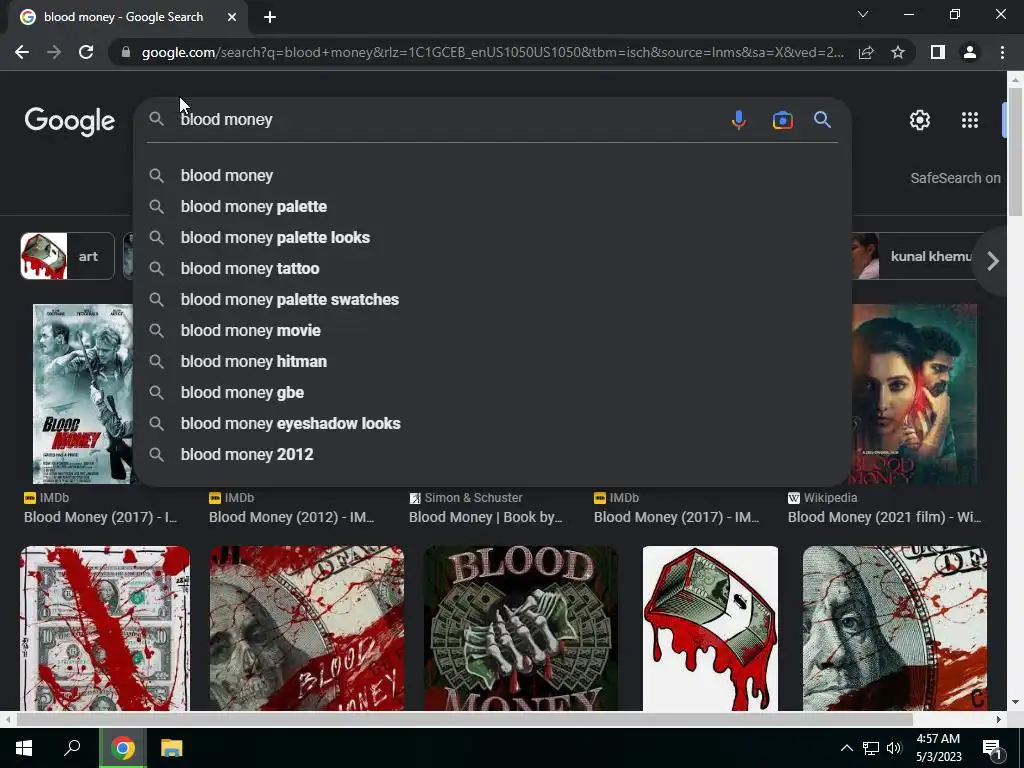Share this page from address bar
1024x768 pixels.
tap(866, 52)
